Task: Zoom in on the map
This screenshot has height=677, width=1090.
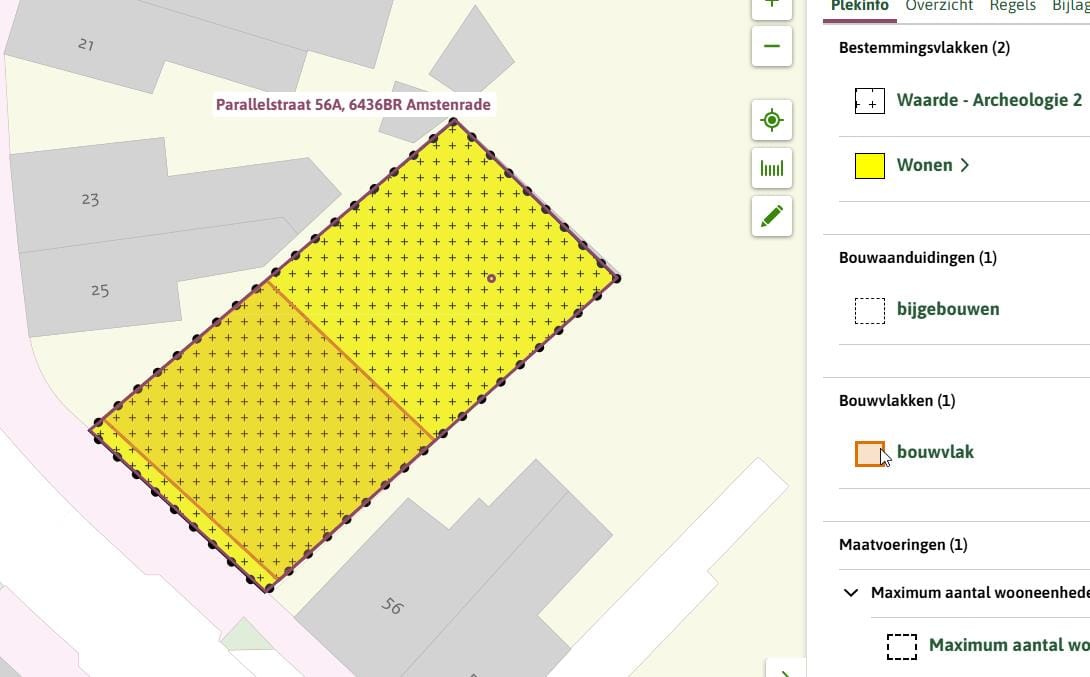Action: click(771, 5)
